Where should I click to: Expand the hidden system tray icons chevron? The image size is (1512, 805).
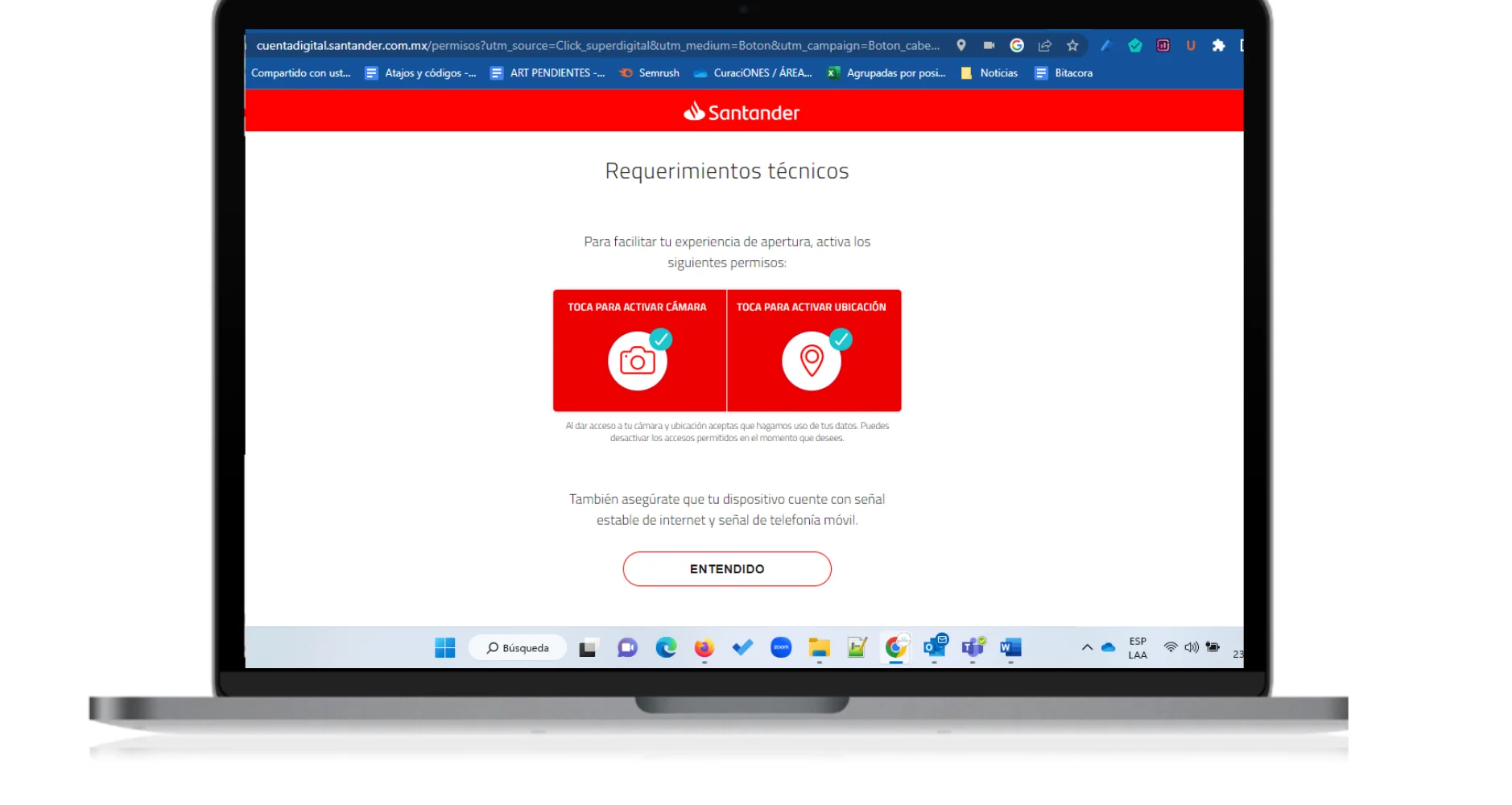point(1087,647)
